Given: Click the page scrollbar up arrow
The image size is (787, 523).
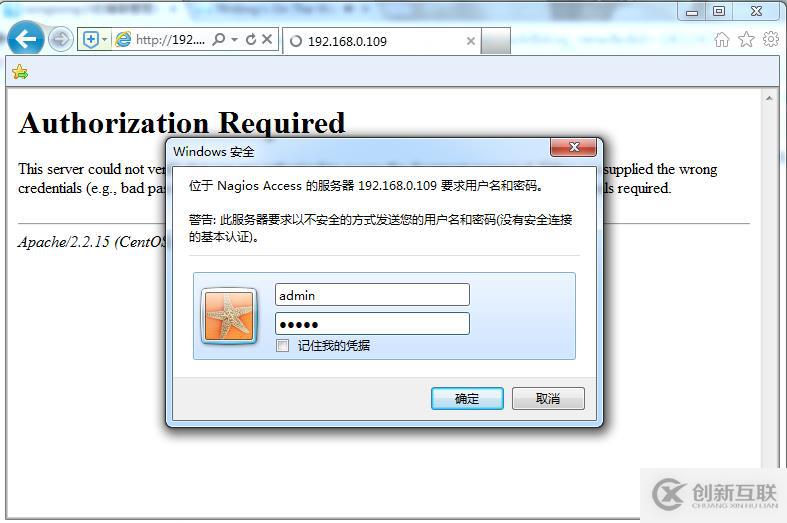Looking at the screenshot, I should [769, 98].
